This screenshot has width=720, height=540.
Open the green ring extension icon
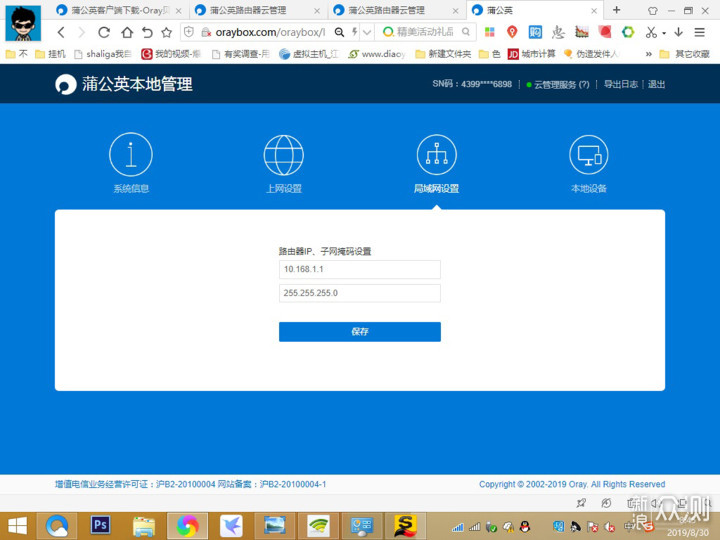click(628, 32)
